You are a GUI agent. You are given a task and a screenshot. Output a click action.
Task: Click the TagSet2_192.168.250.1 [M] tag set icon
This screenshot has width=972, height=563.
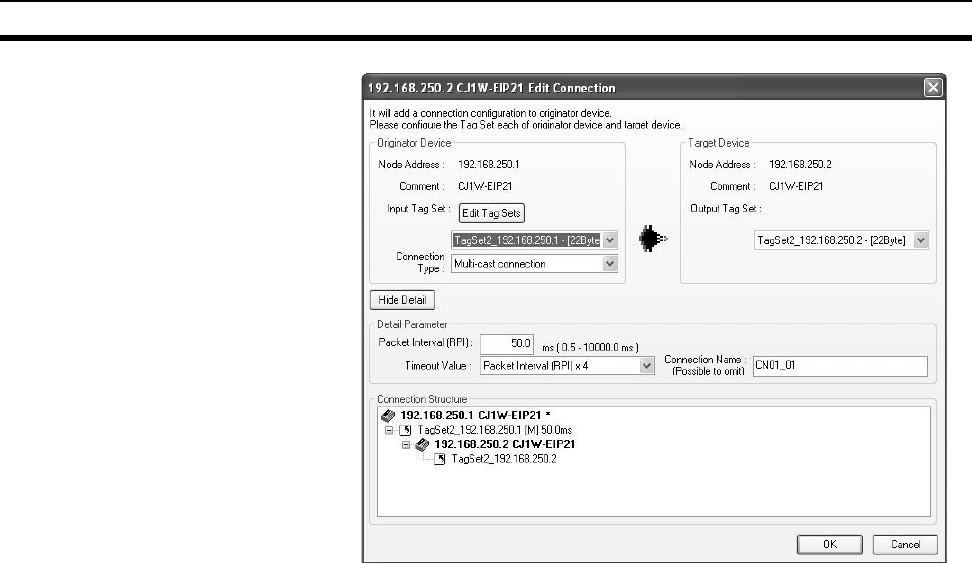point(405,430)
